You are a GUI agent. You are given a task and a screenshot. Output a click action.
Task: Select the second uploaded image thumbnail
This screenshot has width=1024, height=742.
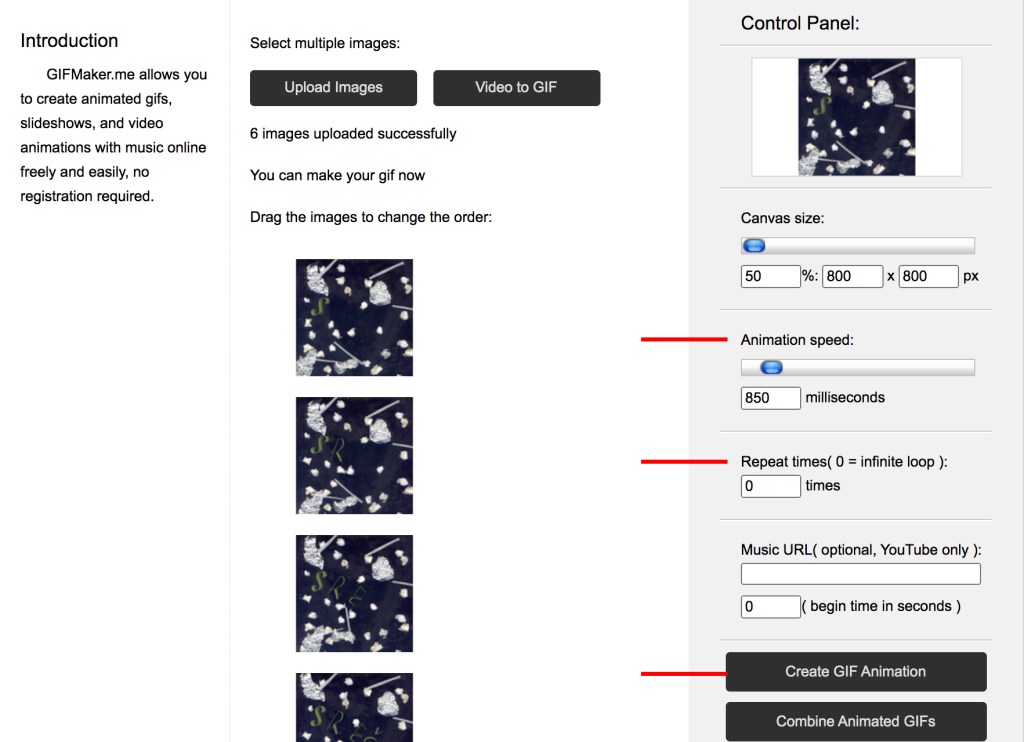click(354, 455)
